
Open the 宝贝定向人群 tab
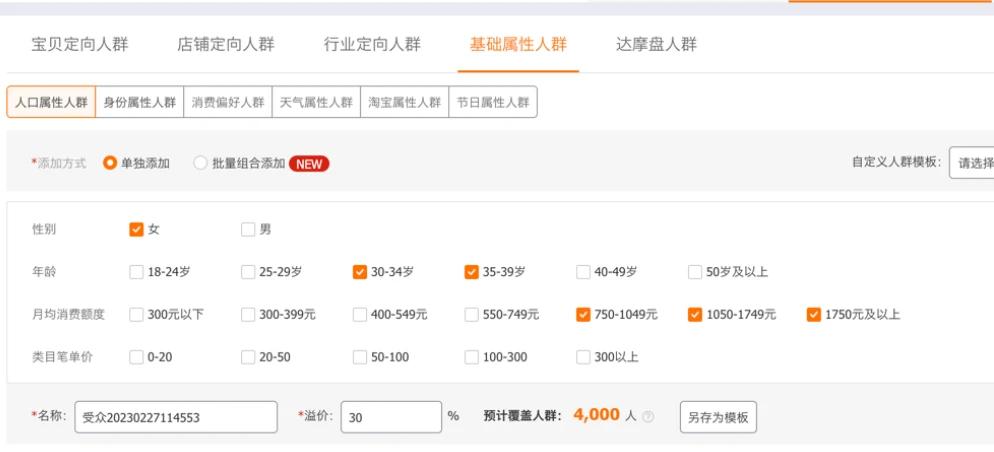(80, 44)
